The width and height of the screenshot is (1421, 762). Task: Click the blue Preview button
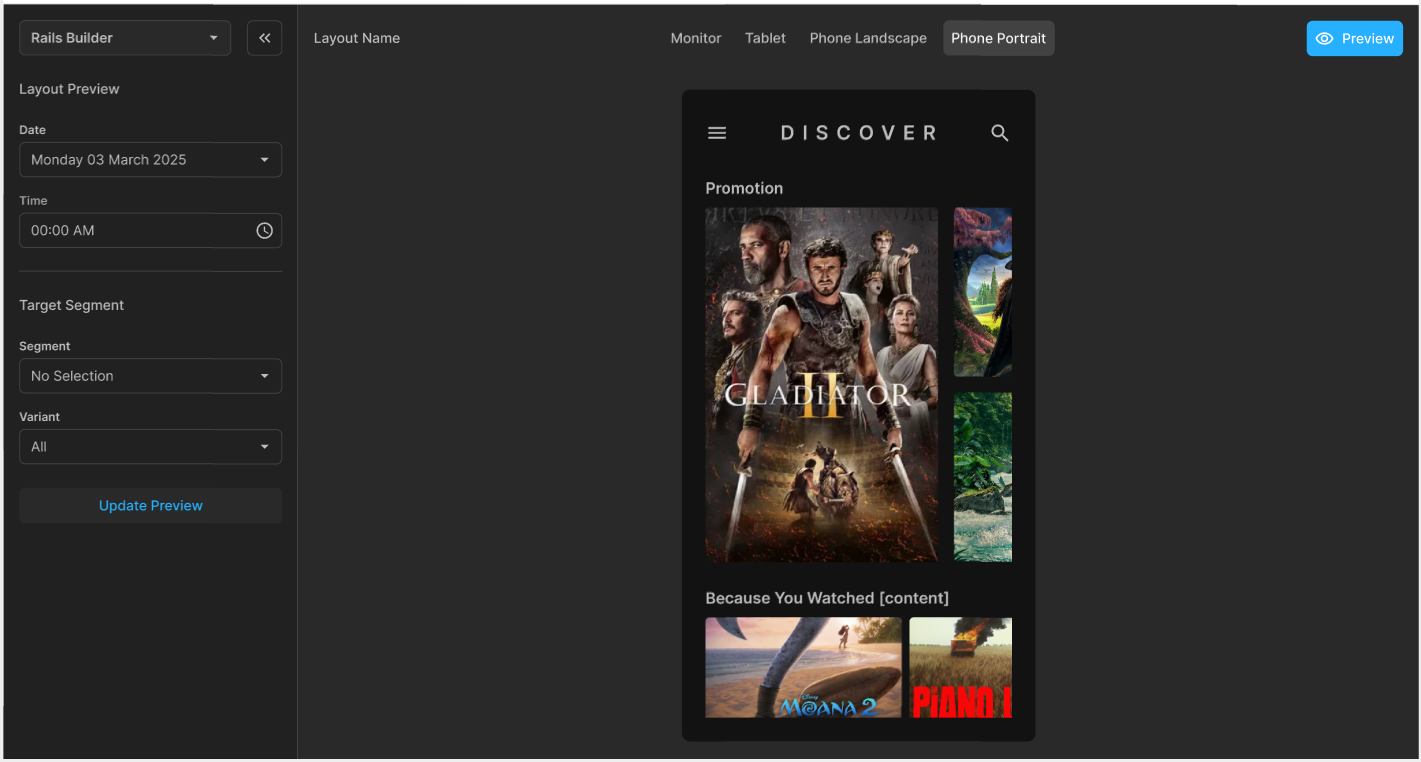click(1354, 38)
